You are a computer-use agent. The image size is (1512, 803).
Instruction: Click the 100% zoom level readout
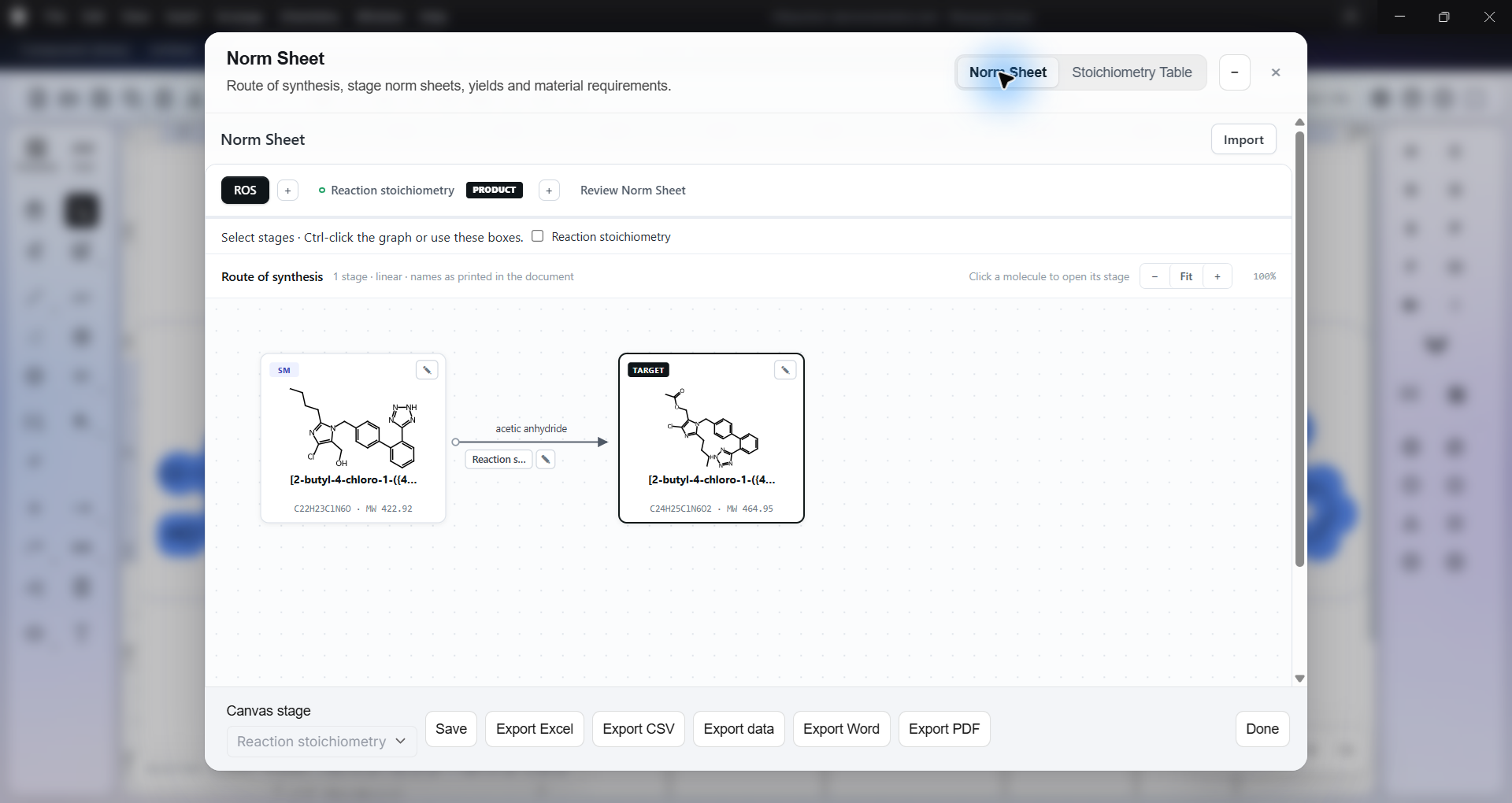pos(1265,276)
